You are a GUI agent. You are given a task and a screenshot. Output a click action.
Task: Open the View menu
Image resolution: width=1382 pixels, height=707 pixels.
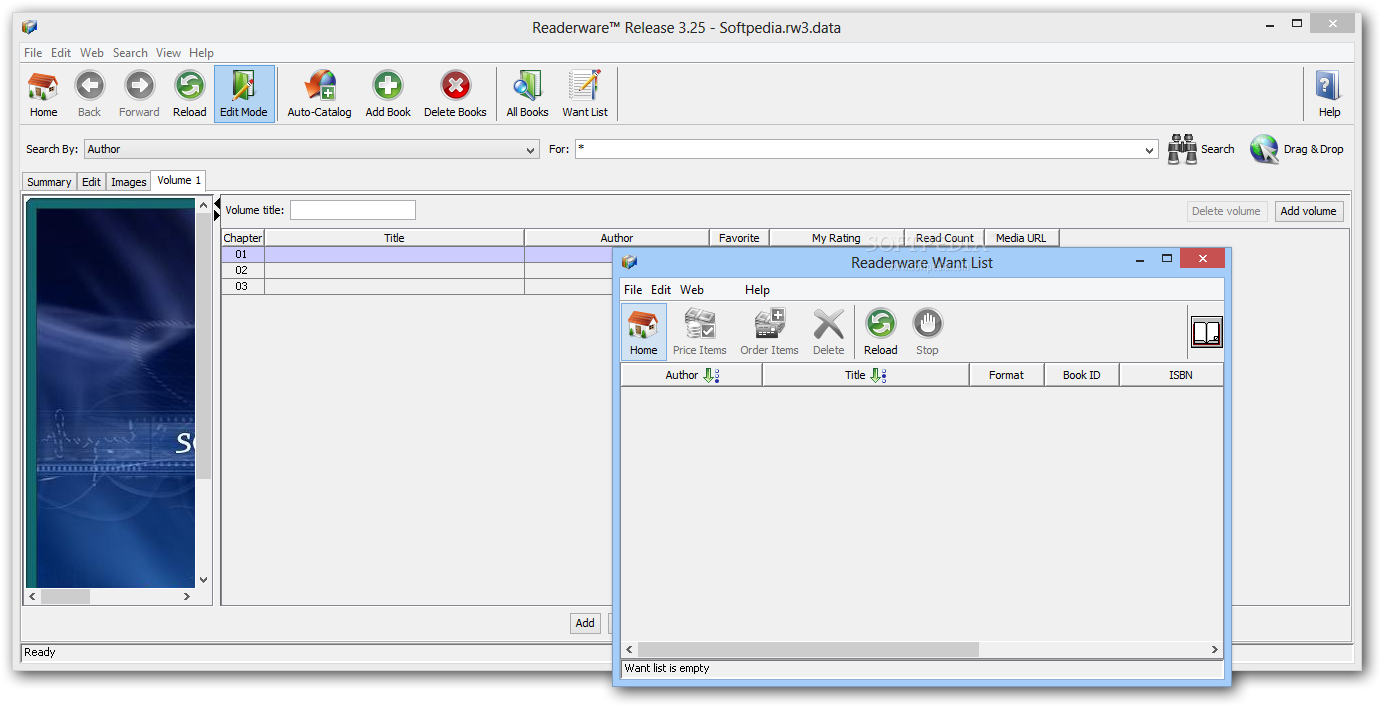(168, 53)
